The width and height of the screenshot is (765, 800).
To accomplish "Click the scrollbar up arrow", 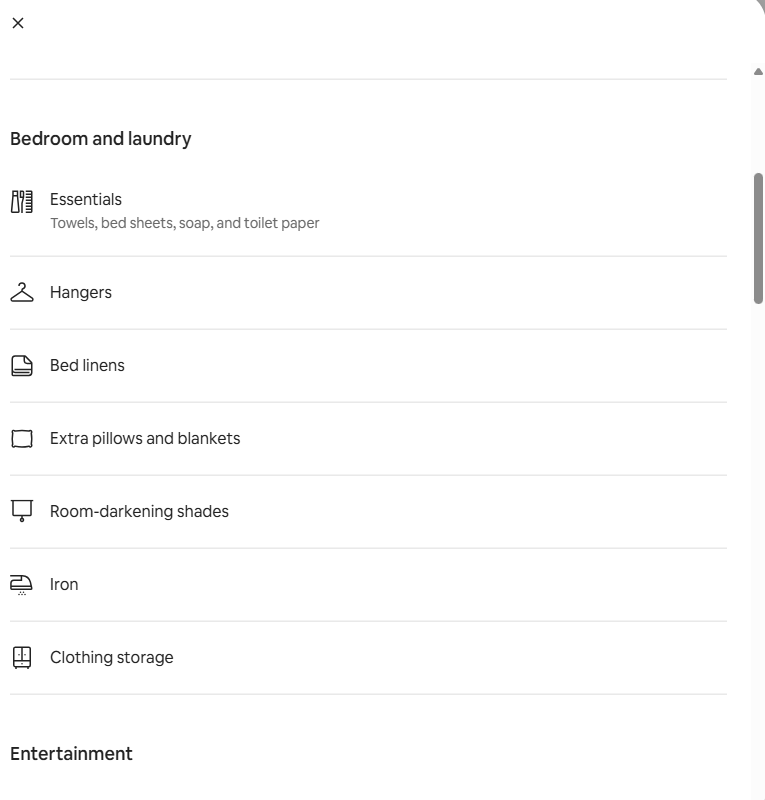I will (758, 72).
